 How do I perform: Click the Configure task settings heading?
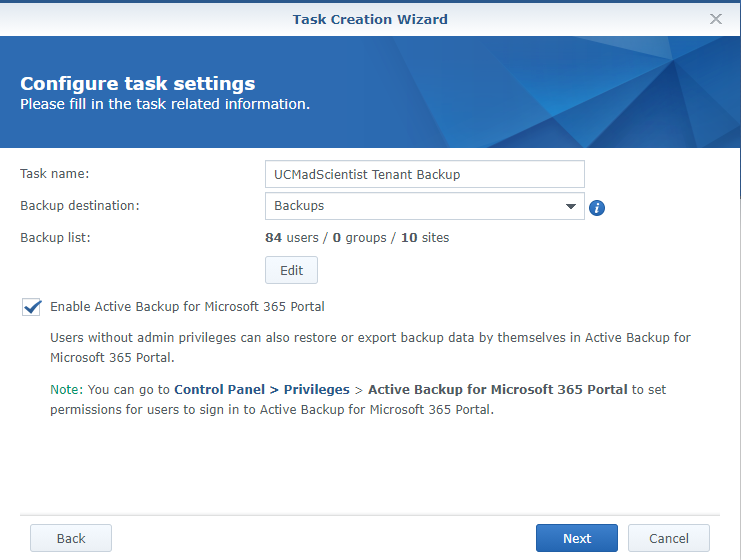138,84
